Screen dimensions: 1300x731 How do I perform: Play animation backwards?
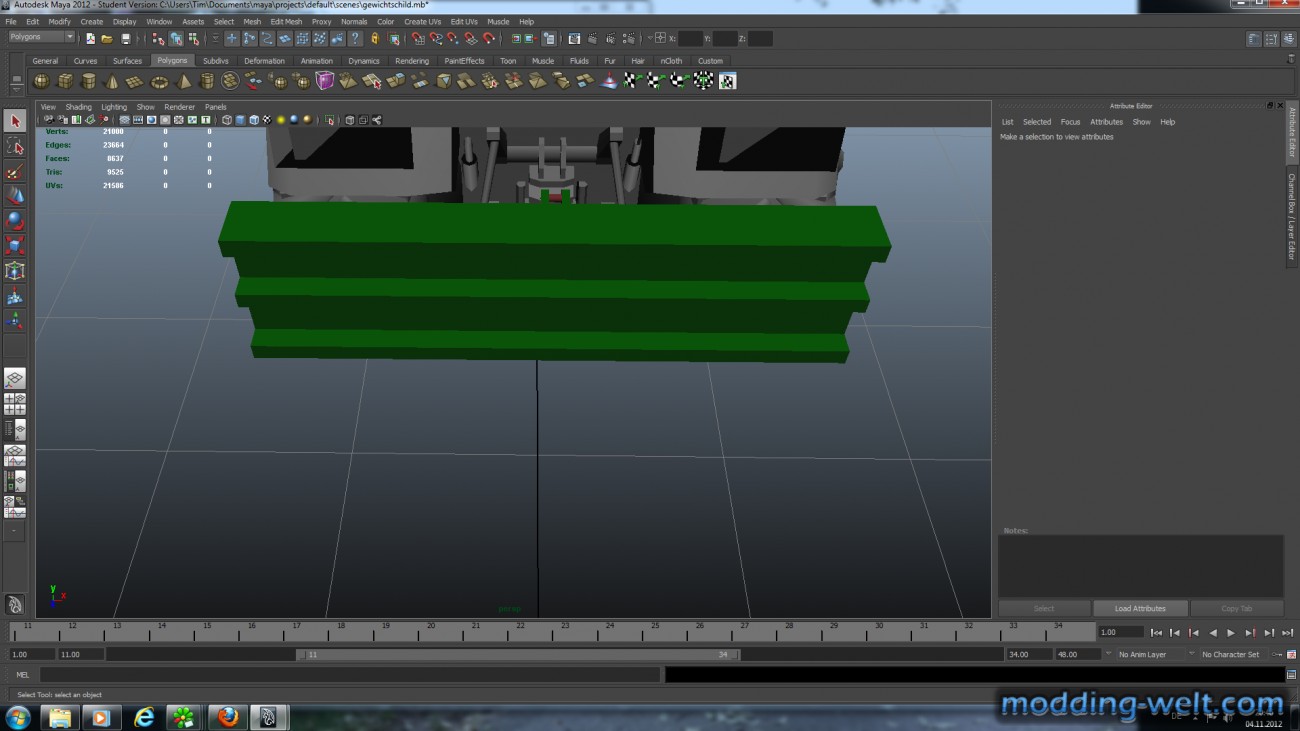coord(1213,633)
